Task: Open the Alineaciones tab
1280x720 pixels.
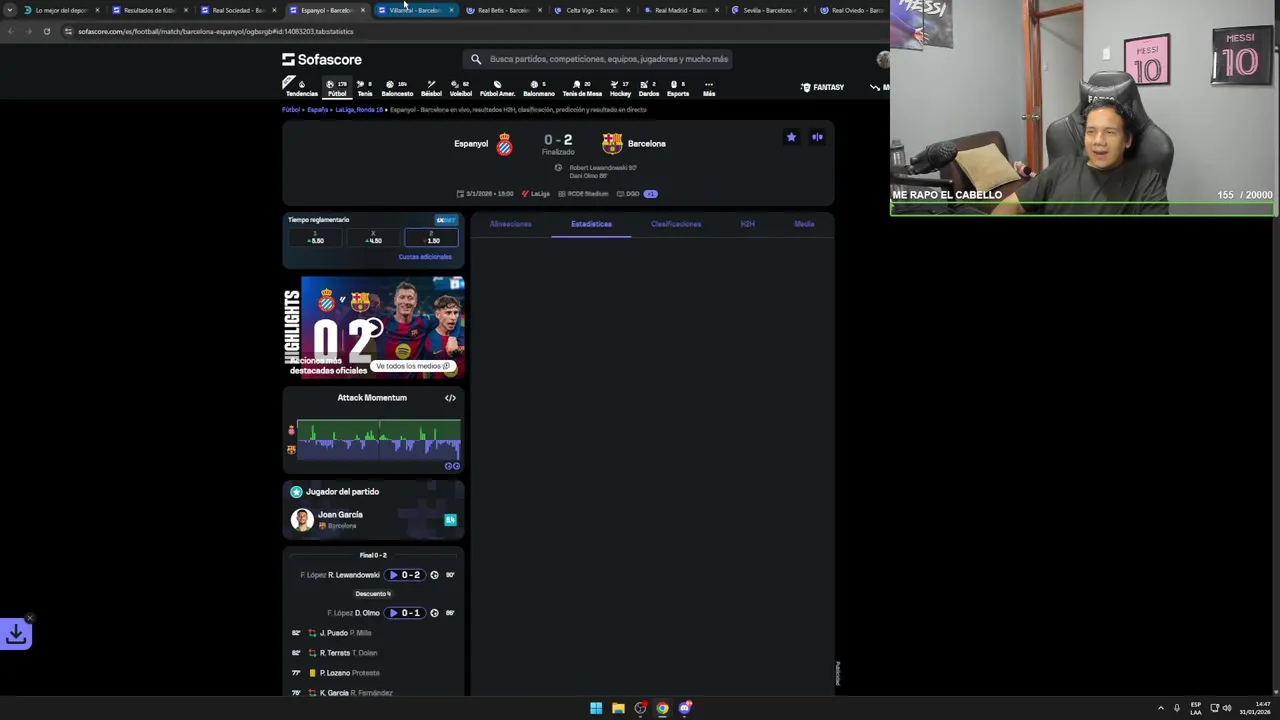Action: point(511,224)
